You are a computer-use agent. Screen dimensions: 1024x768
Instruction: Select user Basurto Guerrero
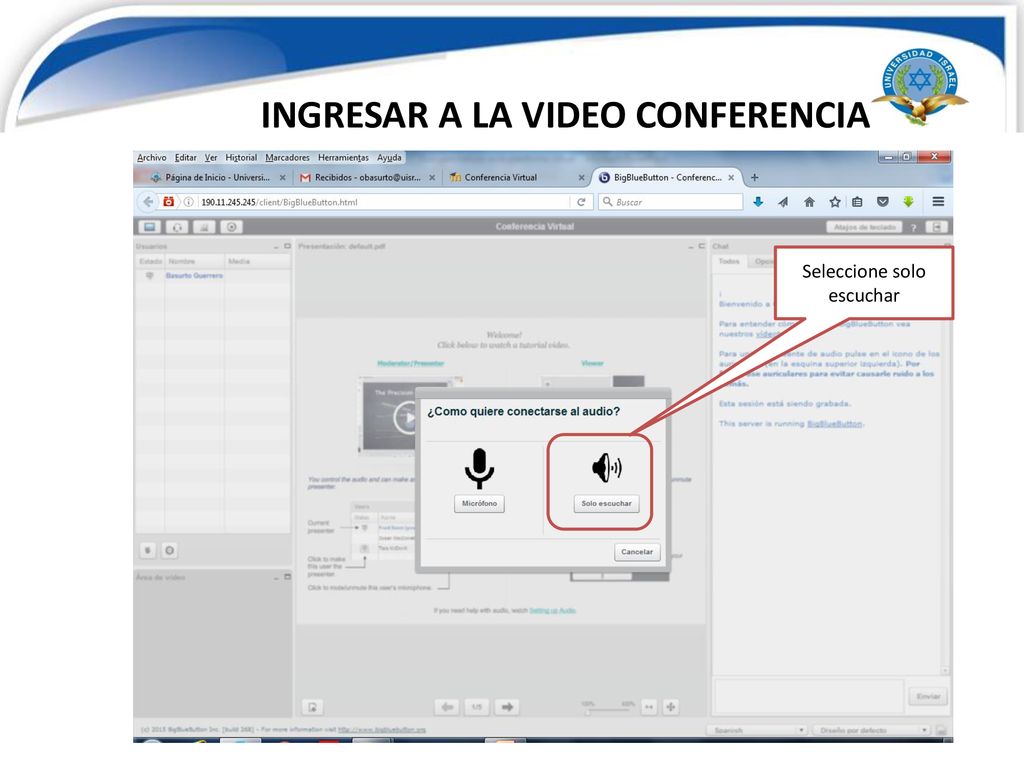pyautogui.click(x=194, y=276)
